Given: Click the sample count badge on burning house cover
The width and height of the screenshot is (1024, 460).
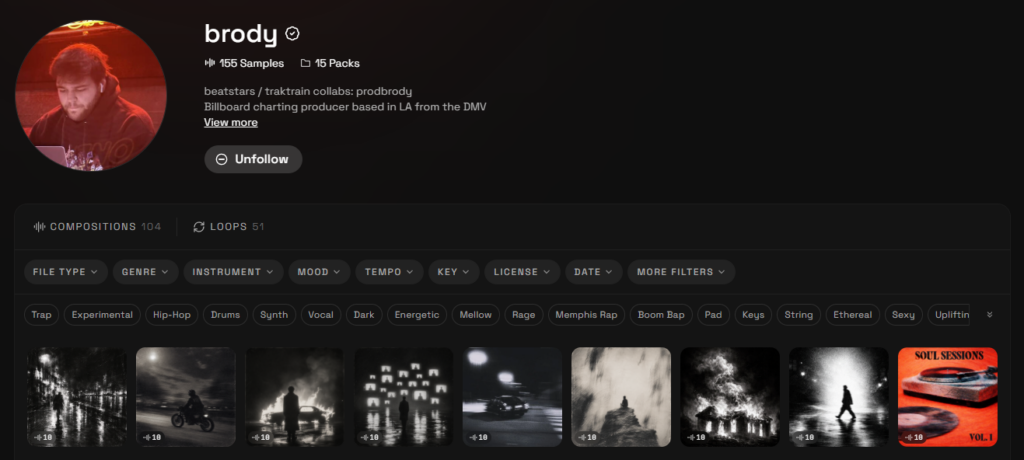Looking at the screenshot, I should click(696, 437).
